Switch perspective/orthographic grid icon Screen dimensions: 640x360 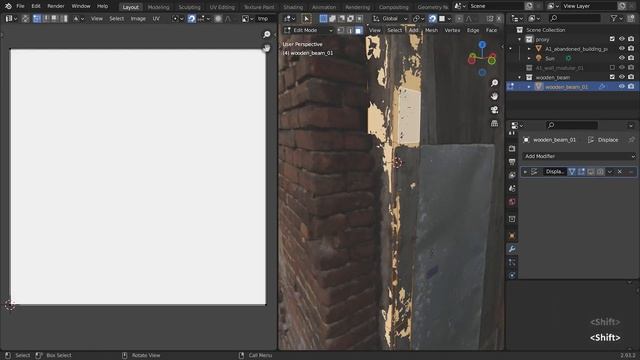(494, 123)
